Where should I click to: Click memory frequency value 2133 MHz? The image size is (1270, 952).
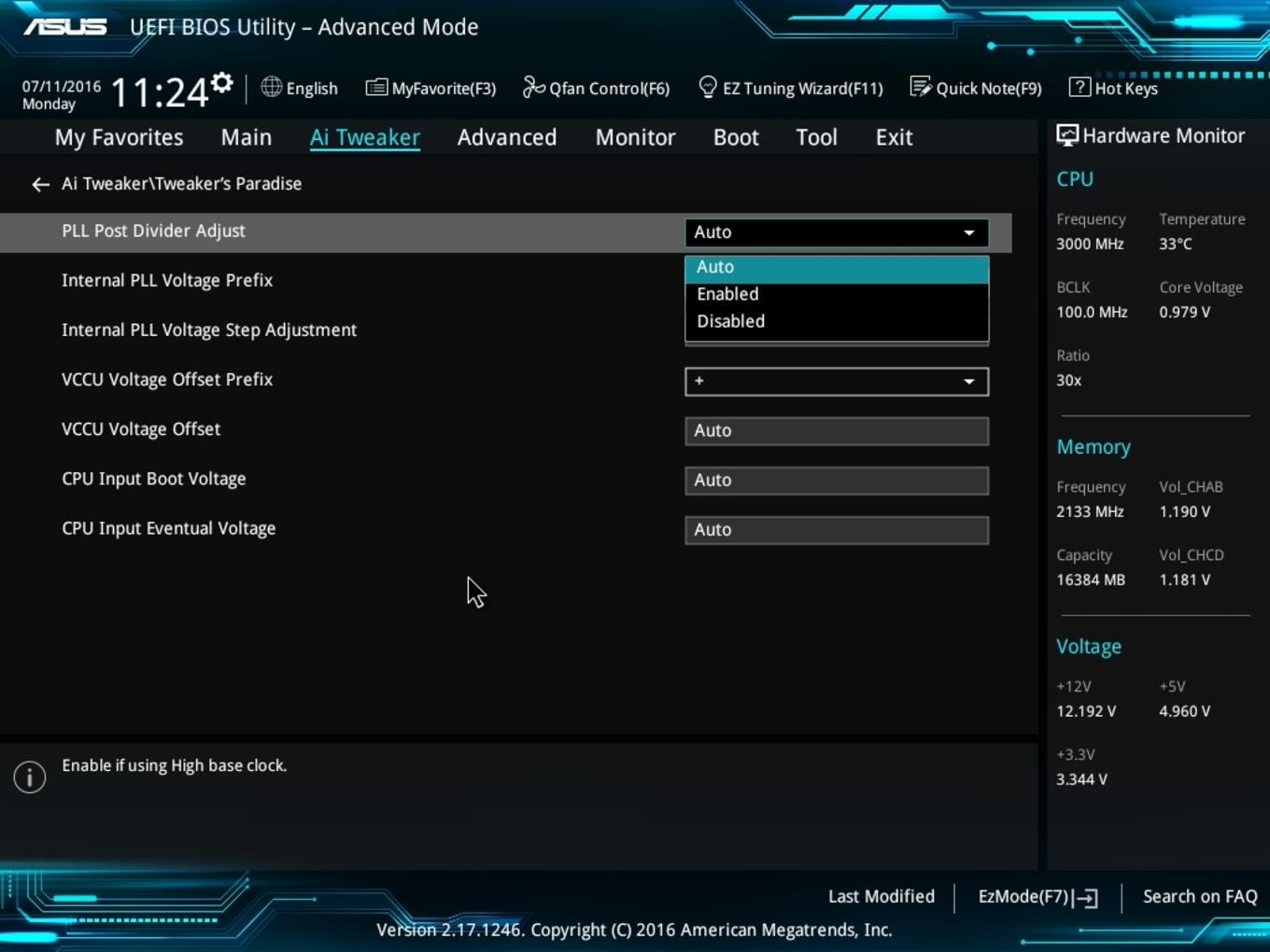[x=1090, y=511]
